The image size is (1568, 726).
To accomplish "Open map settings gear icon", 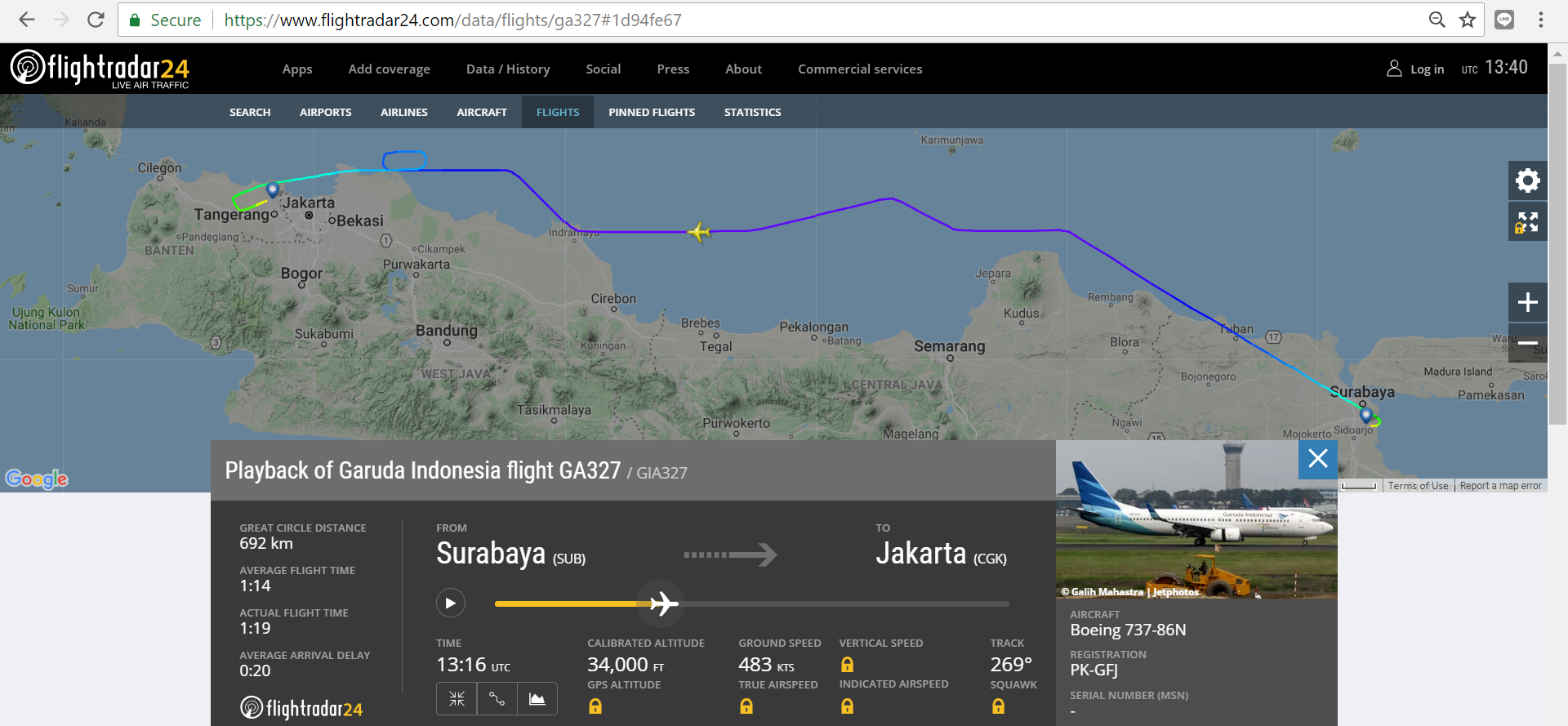I will click(1527, 180).
